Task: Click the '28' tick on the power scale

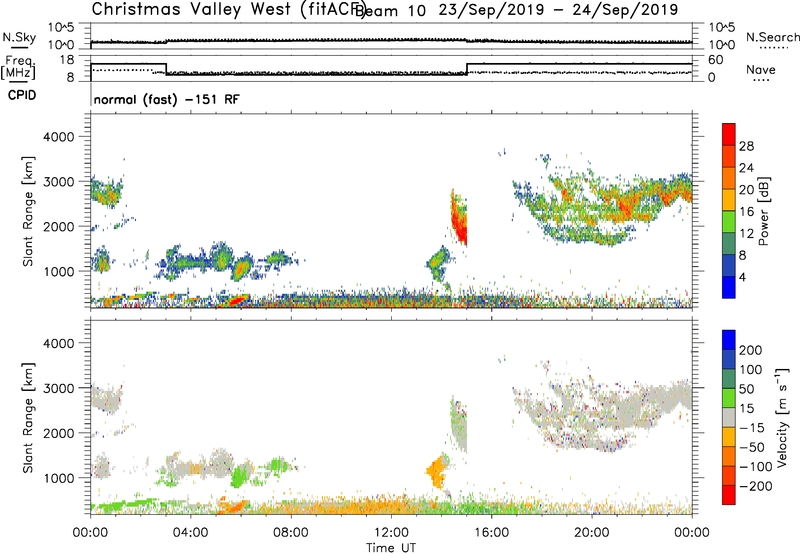Action: click(746, 146)
